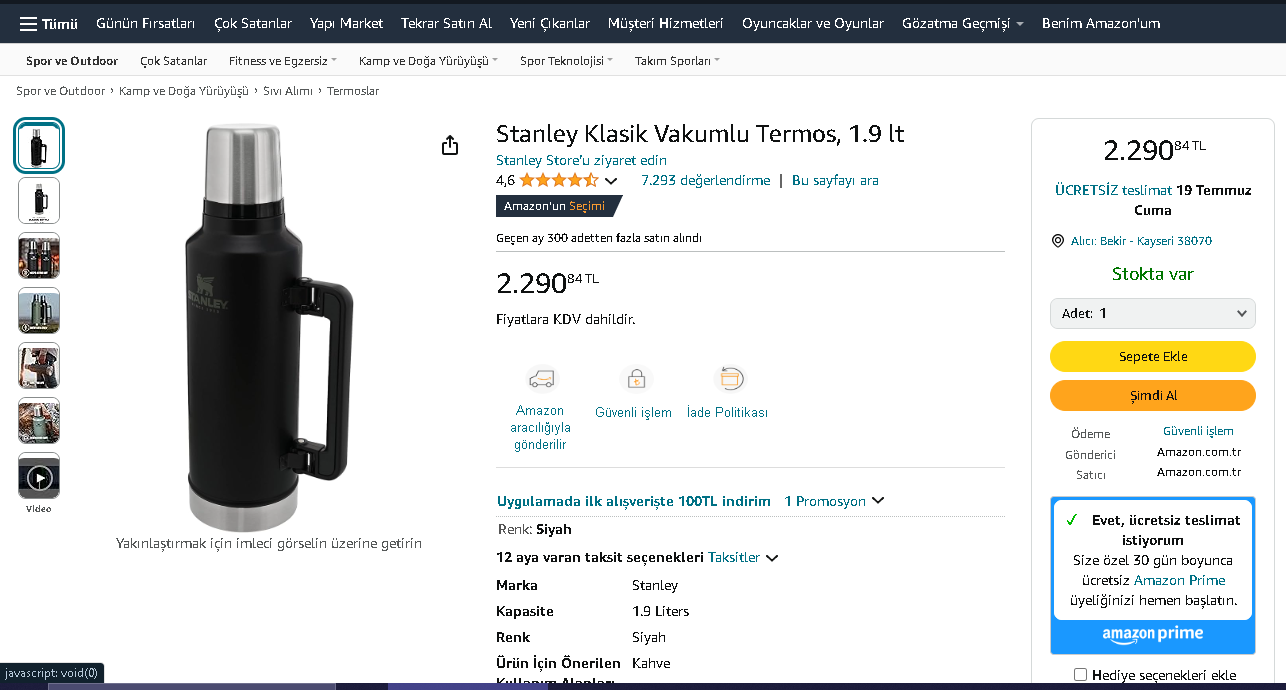Image resolution: width=1286 pixels, height=690 pixels.
Task: Play the product video thumbnail
Action: (x=39, y=477)
